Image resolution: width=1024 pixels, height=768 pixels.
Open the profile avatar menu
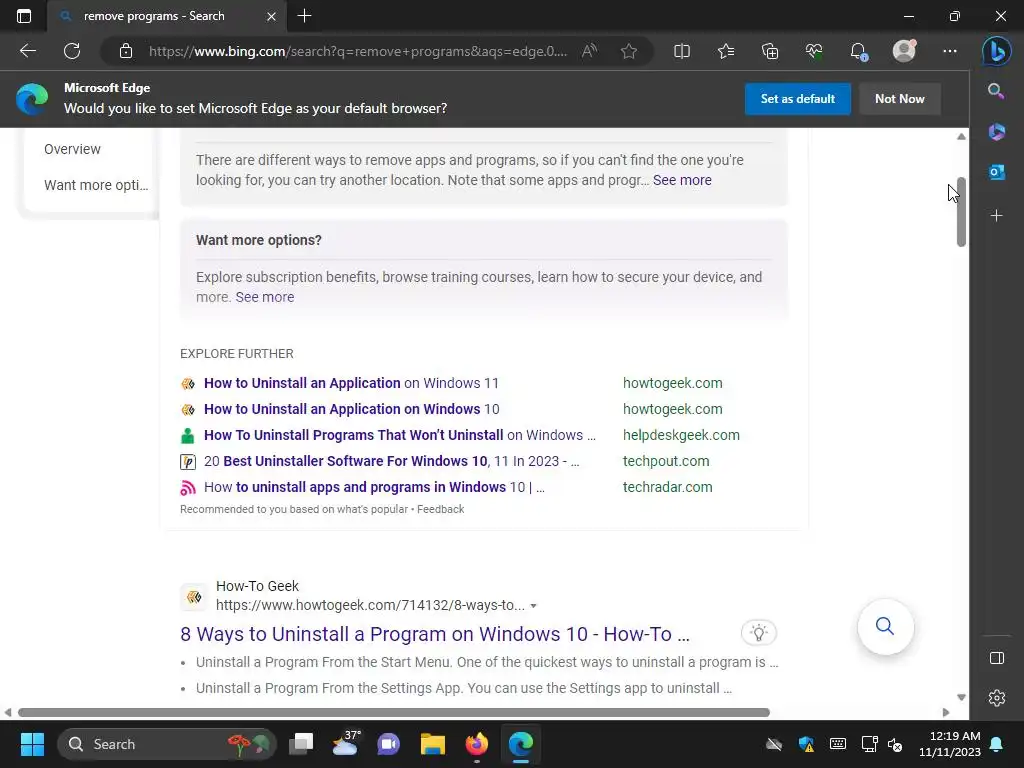[x=904, y=51]
